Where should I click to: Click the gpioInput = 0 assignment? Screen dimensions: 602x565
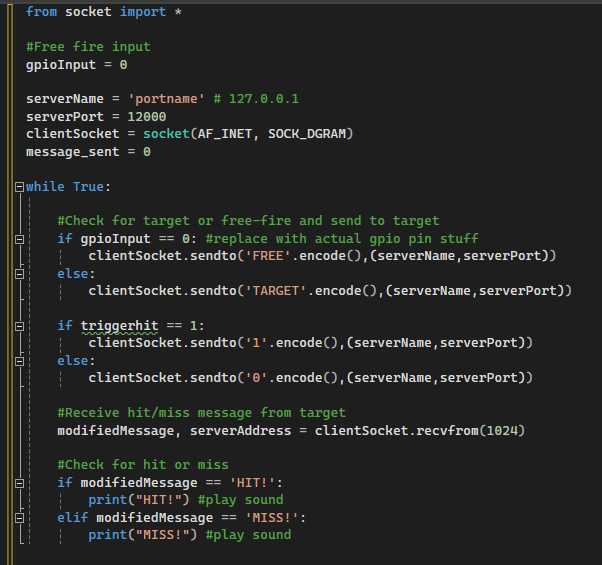pyautogui.click(x=76, y=64)
